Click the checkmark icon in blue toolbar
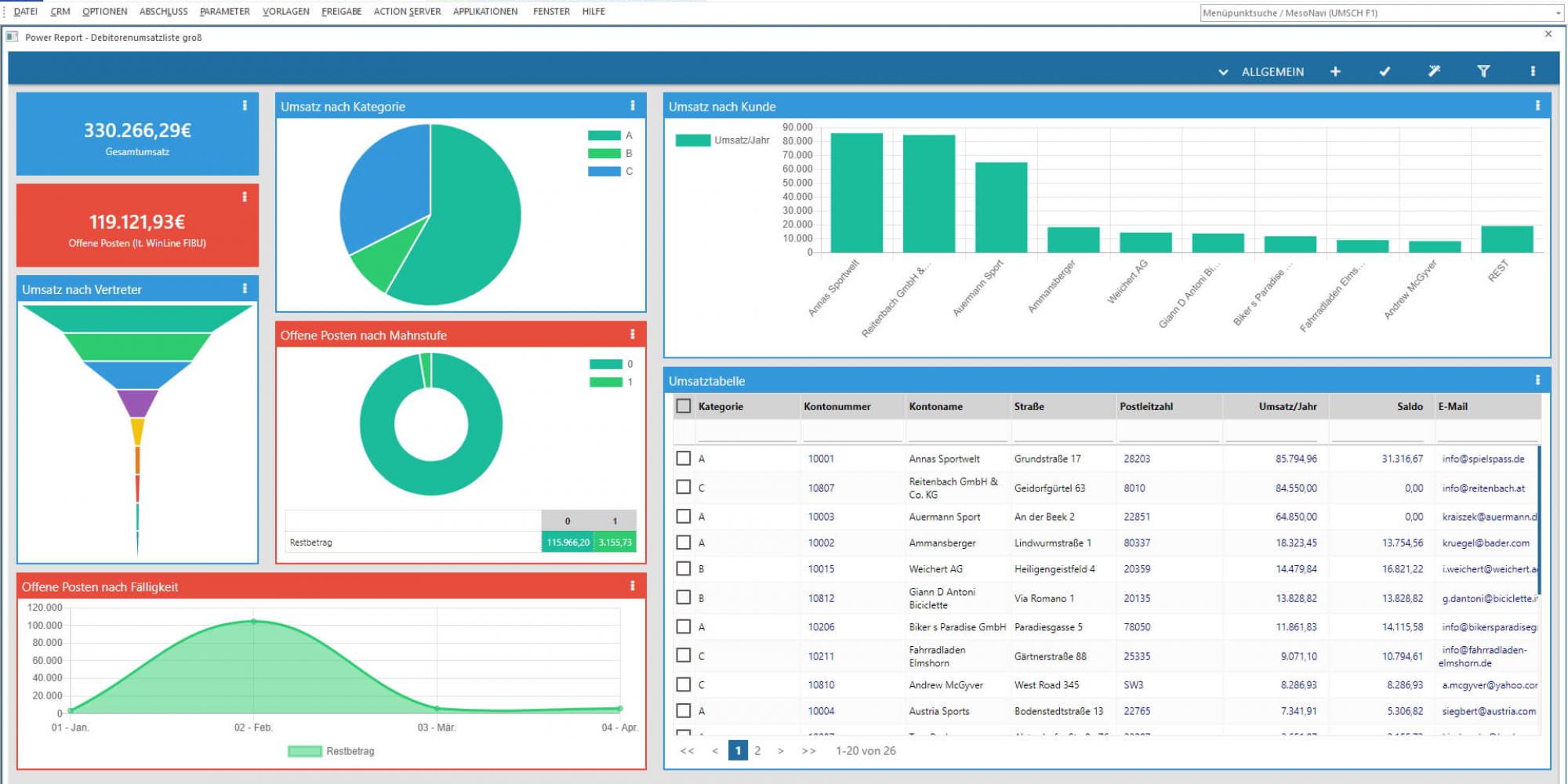1568x784 pixels. point(1385,71)
